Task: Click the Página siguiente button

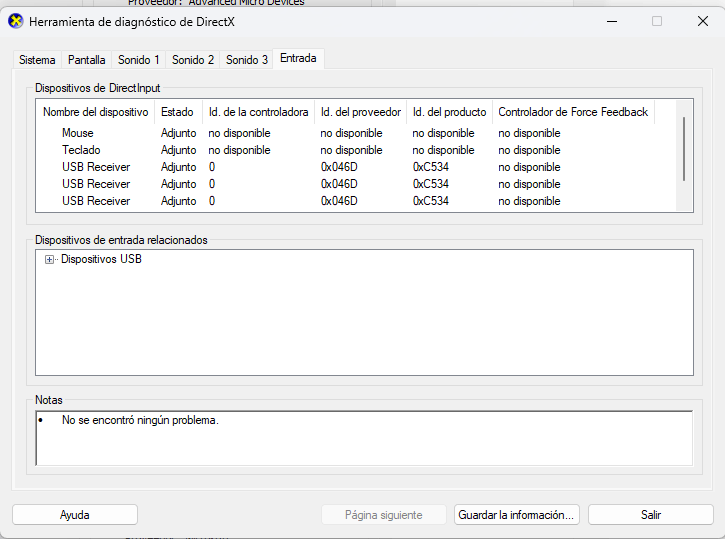Action: pyautogui.click(x=384, y=514)
